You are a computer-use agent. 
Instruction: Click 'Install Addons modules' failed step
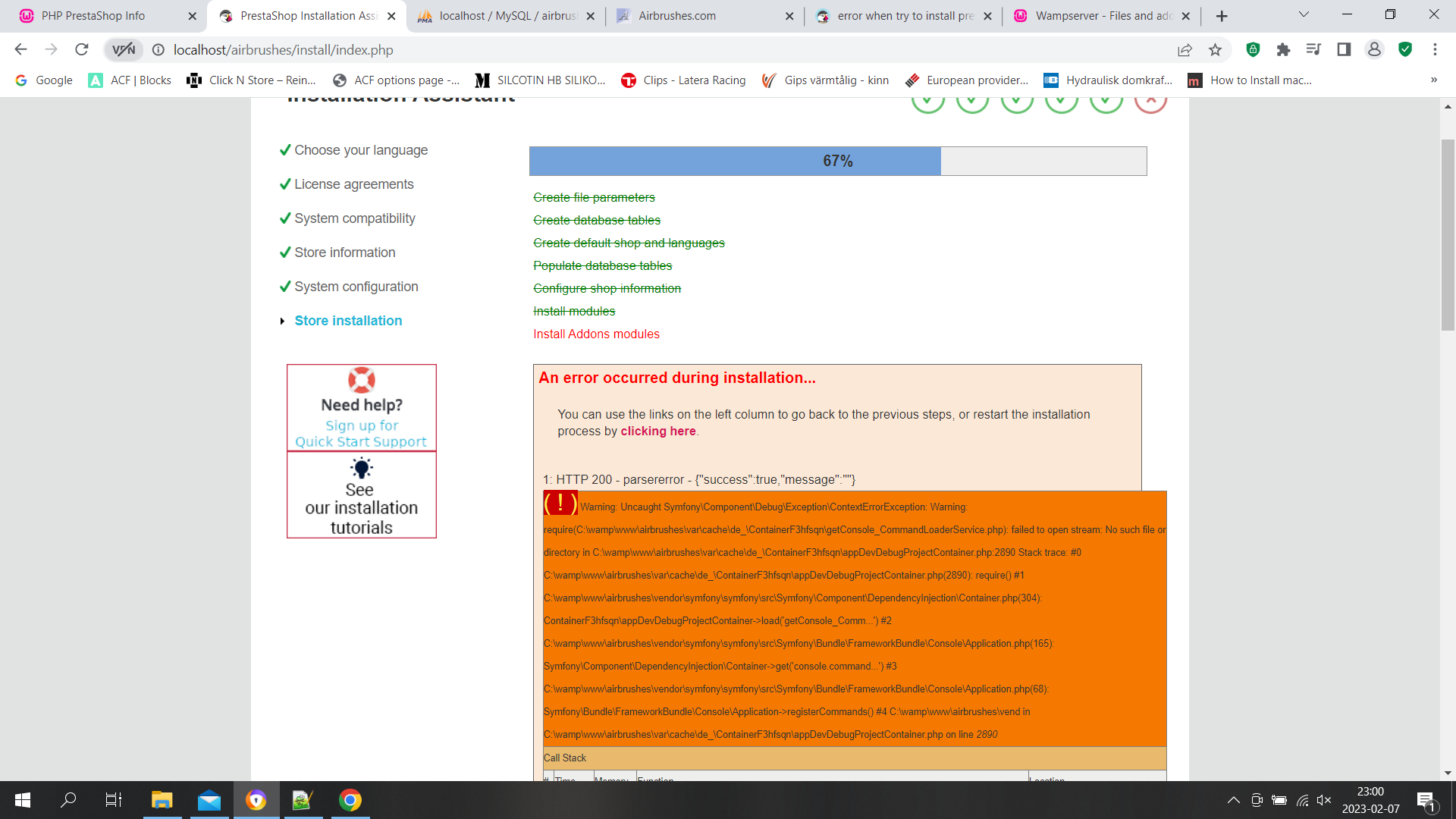596,334
